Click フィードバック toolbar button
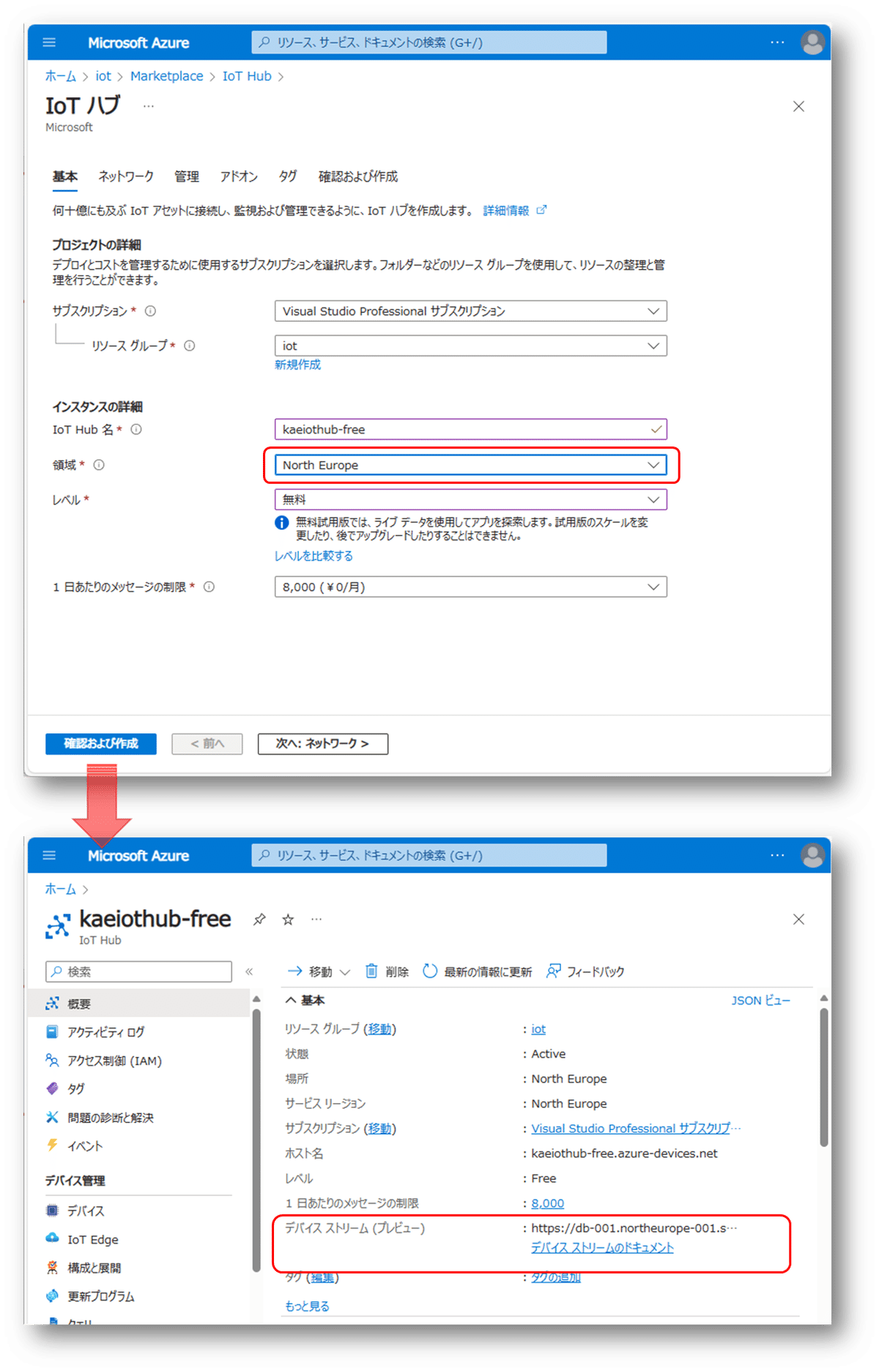Screen dimensions: 879x1372 (x=585, y=972)
